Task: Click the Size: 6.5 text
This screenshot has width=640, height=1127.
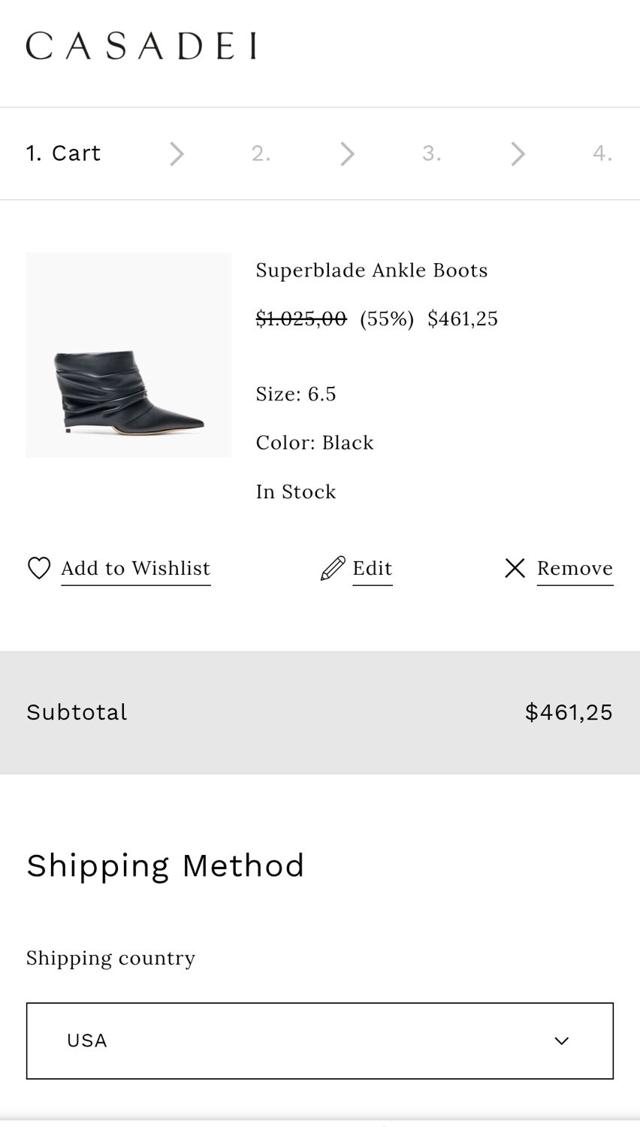Action: [296, 394]
